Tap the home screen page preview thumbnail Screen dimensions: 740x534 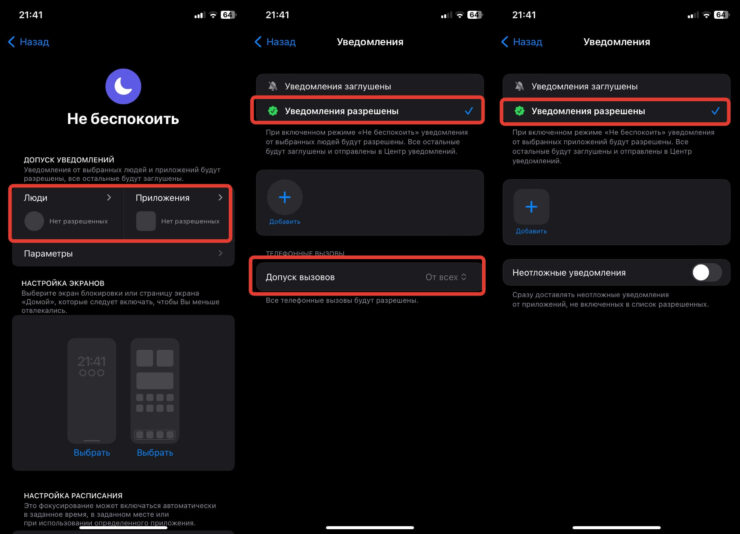[x=155, y=390]
